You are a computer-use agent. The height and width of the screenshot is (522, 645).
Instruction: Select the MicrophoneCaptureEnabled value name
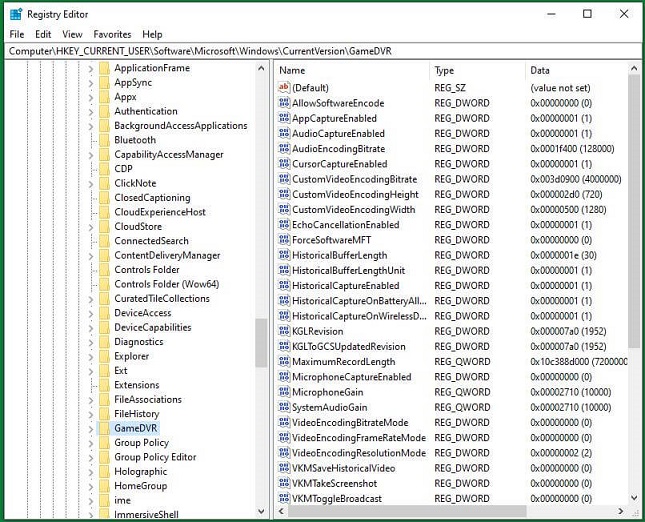pyautogui.click(x=352, y=377)
